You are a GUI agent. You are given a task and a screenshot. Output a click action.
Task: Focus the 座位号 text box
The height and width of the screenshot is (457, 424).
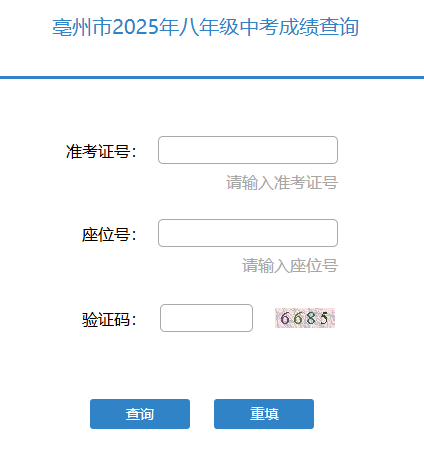click(248, 233)
